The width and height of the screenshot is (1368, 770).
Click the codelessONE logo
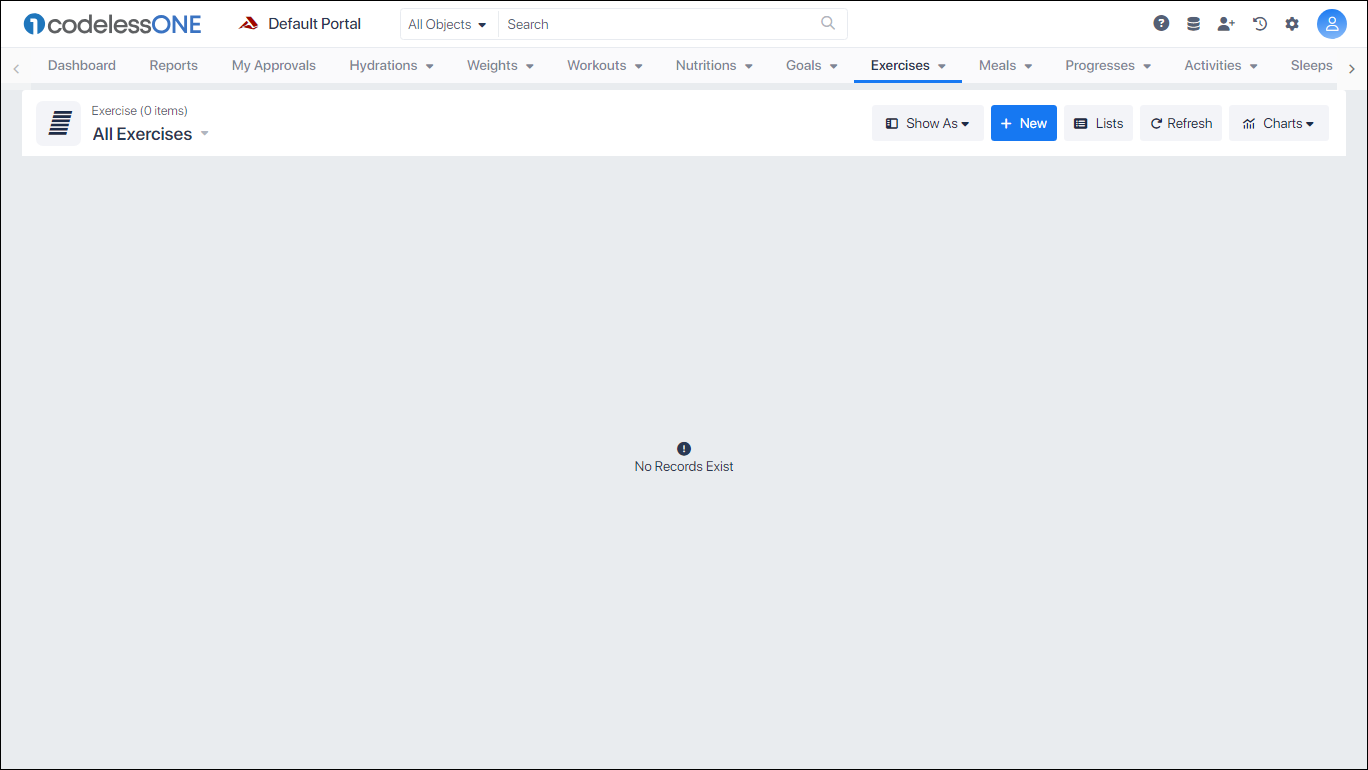pyautogui.click(x=111, y=23)
